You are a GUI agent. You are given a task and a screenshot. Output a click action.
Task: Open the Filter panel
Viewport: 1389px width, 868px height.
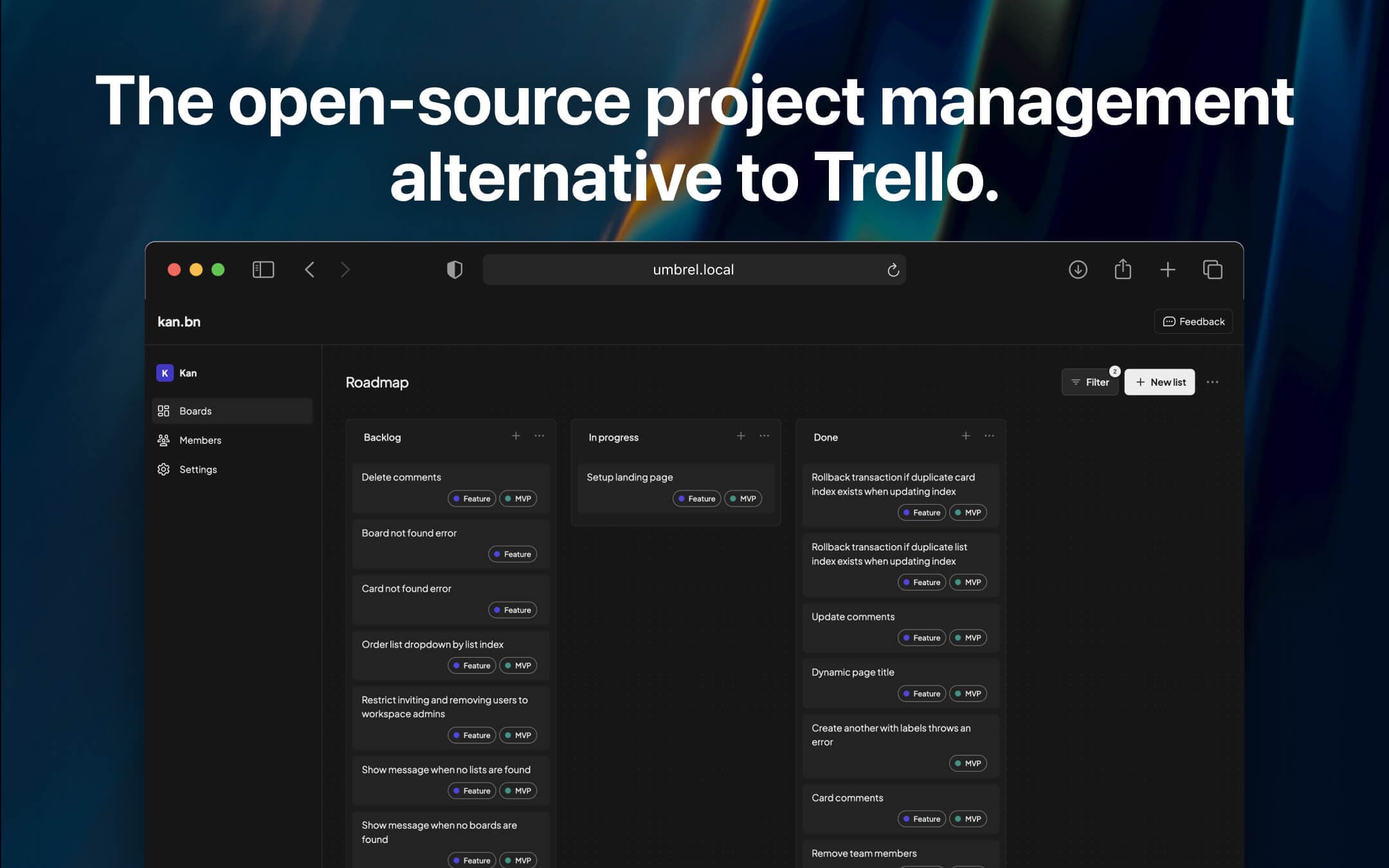1090,381
